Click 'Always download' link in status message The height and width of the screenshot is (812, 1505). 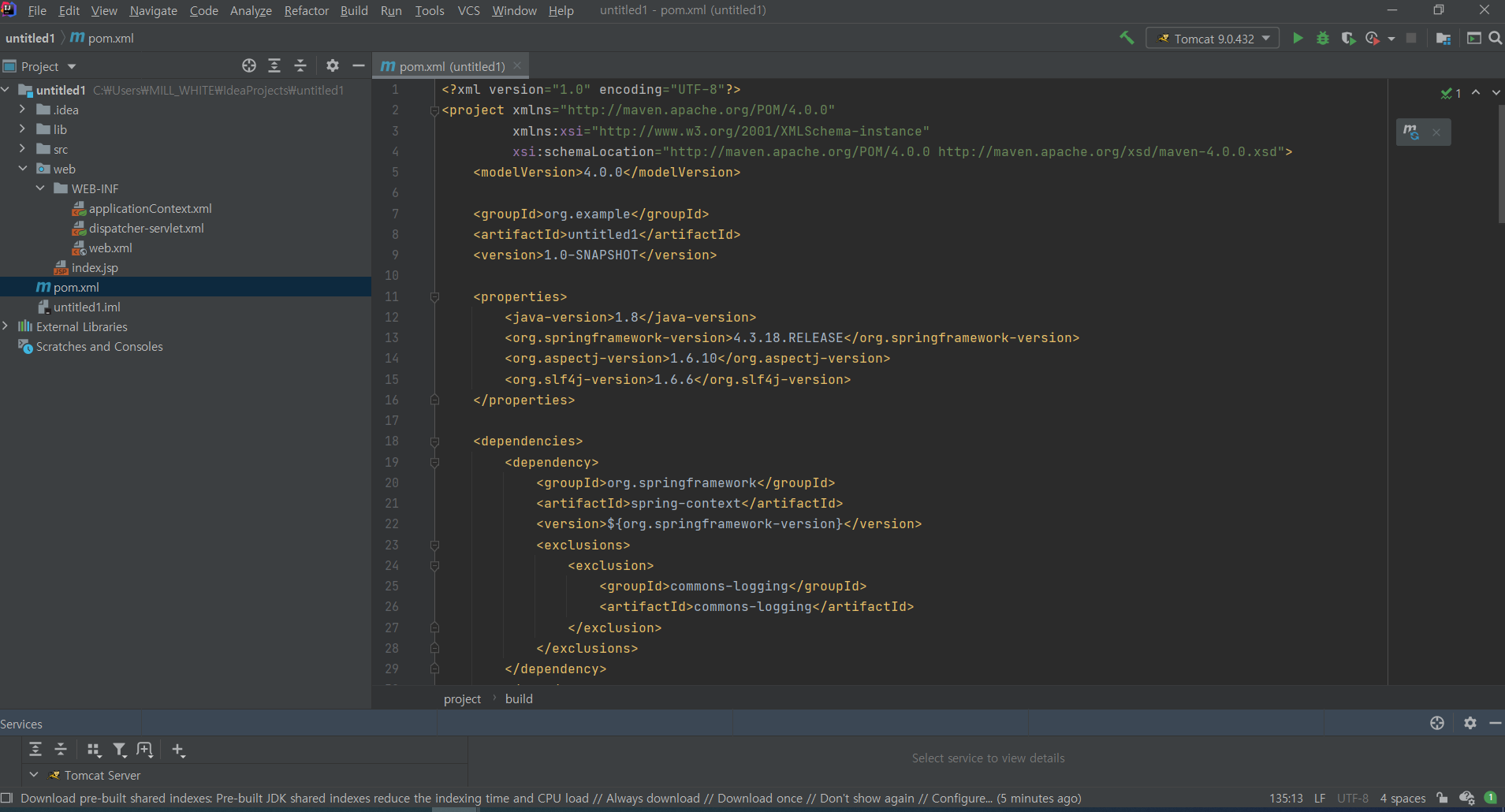tap(653, 799)
